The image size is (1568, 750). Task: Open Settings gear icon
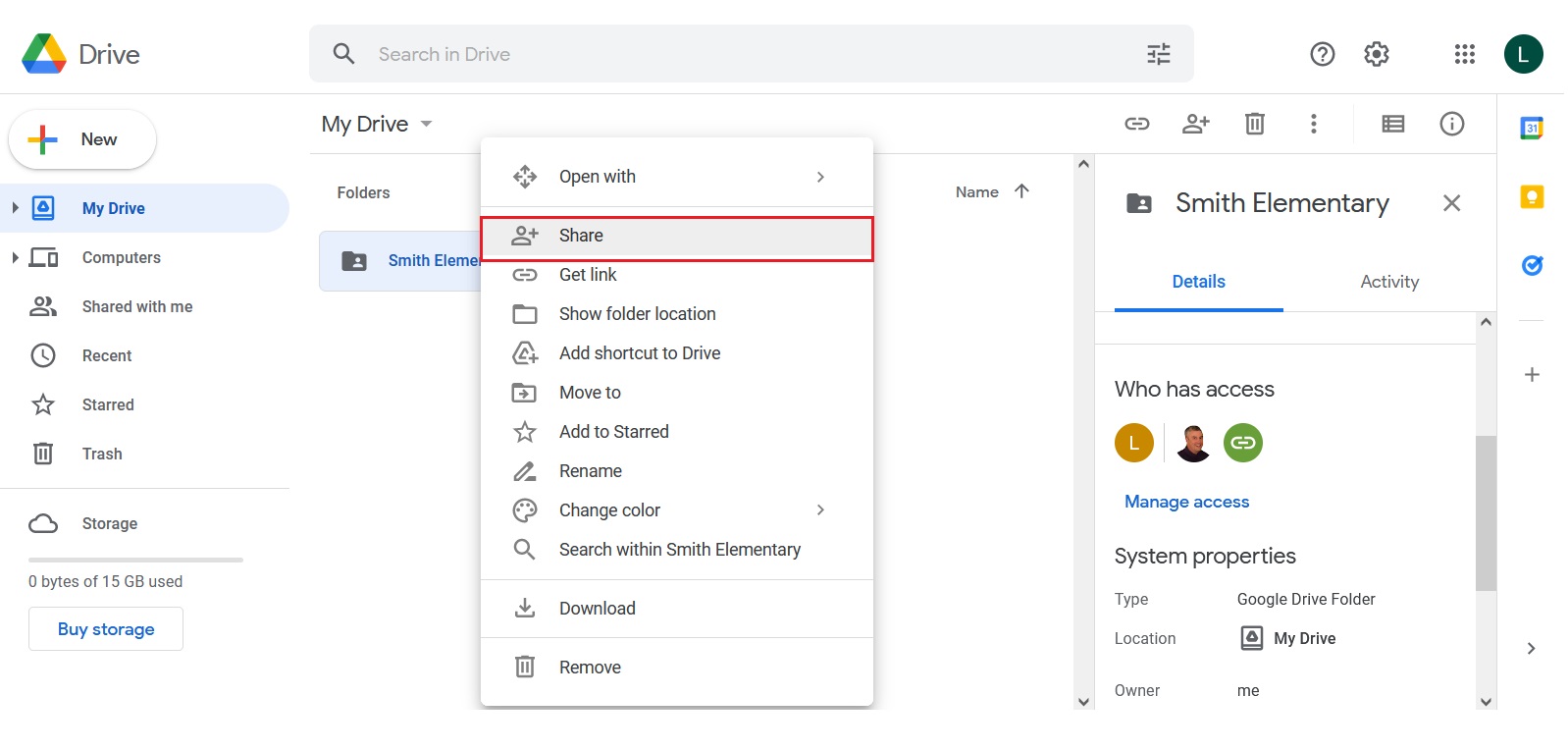1377,54
